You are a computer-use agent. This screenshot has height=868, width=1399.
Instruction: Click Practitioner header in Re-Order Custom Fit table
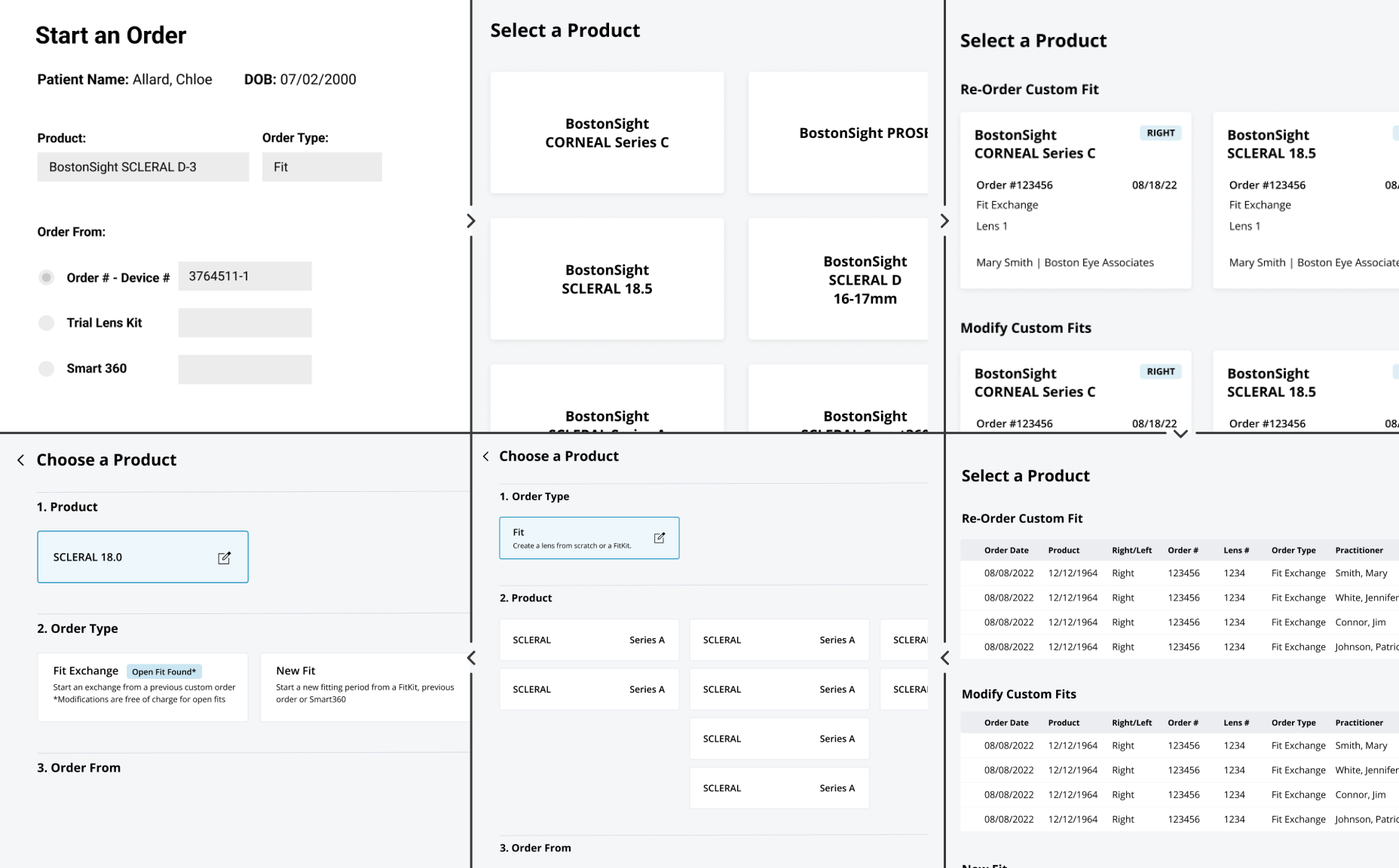pos(1359,550)
